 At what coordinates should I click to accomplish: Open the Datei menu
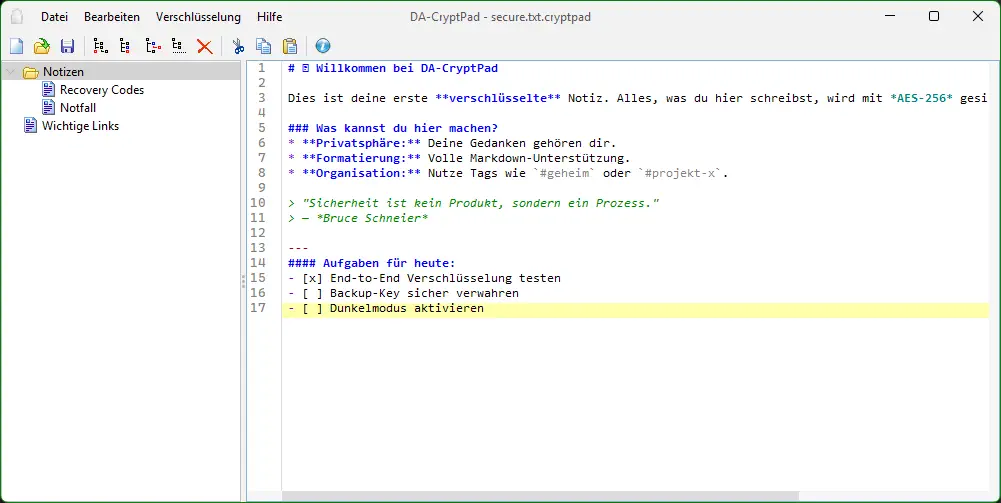(54, 17)
